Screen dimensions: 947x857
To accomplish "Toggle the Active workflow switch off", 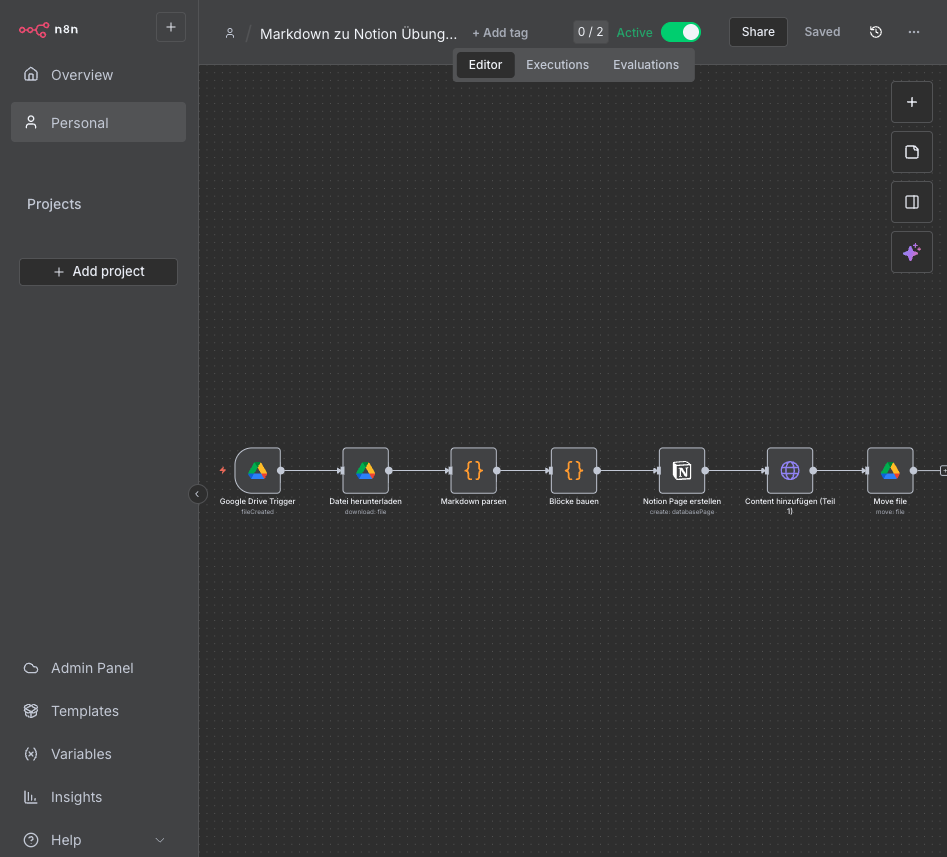I will tap(681, 32).
